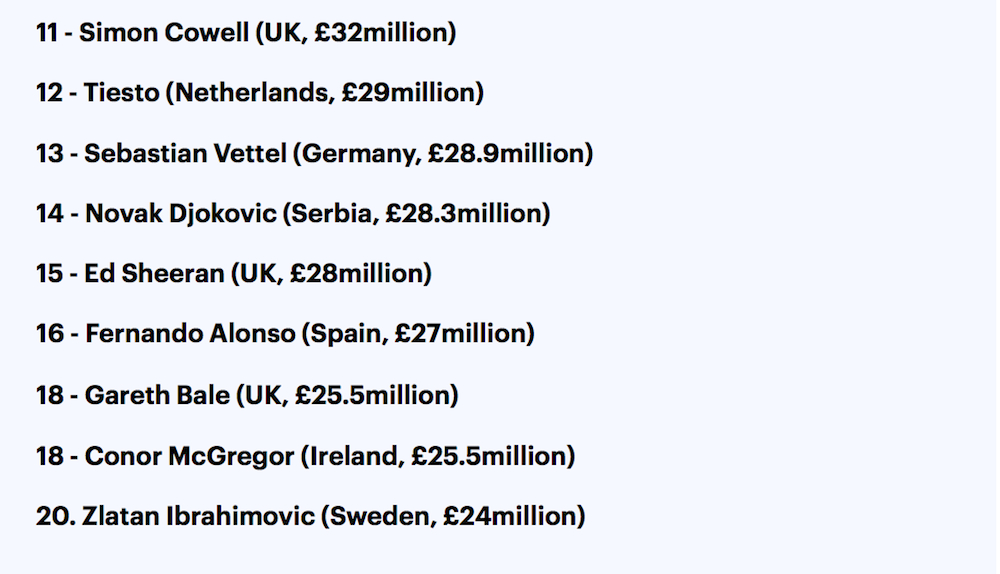
Task: Click the word Sweden
Action: coord(382,517)
